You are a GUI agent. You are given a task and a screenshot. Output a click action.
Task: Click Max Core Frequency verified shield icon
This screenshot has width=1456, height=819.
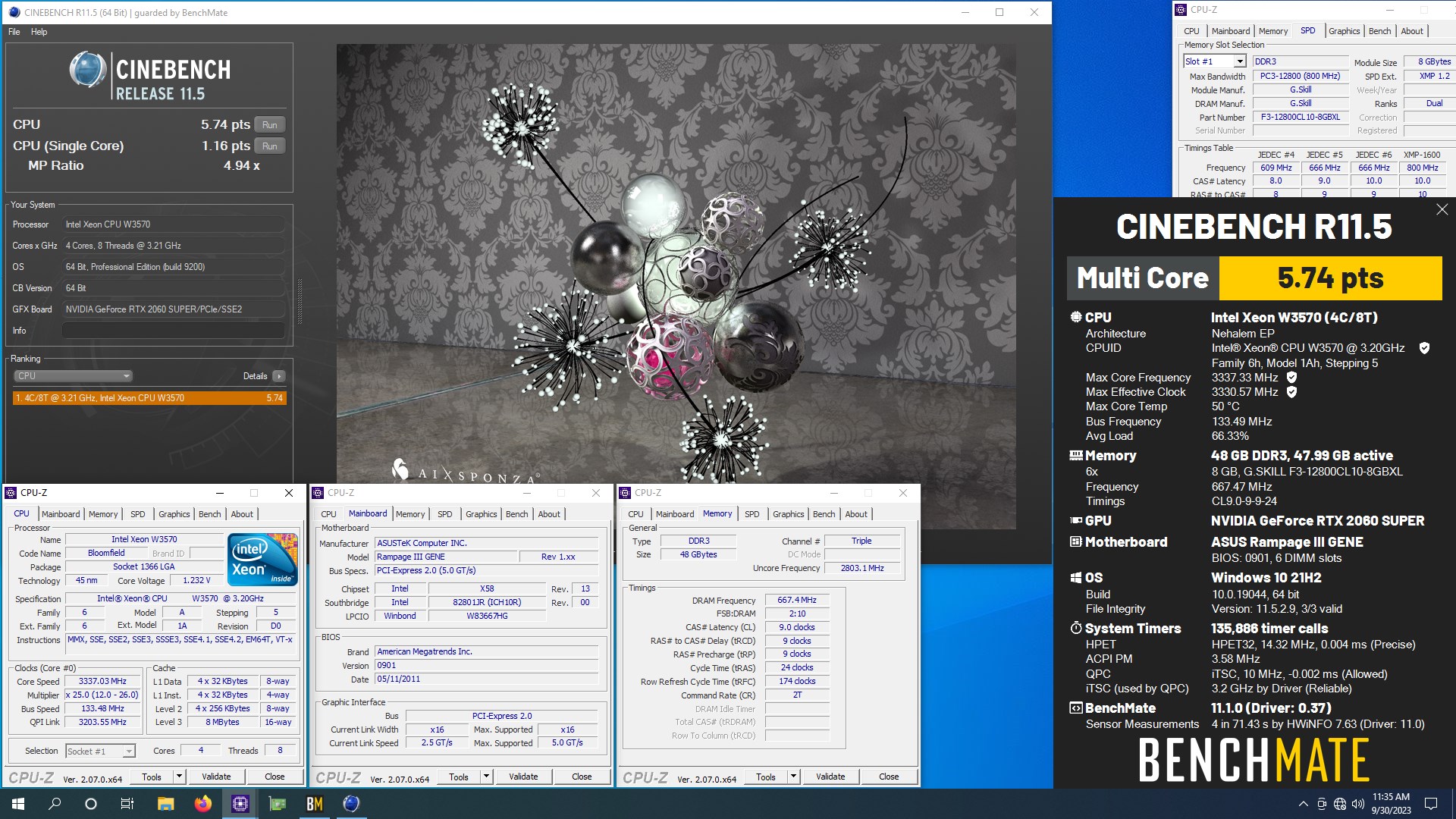1291,377
